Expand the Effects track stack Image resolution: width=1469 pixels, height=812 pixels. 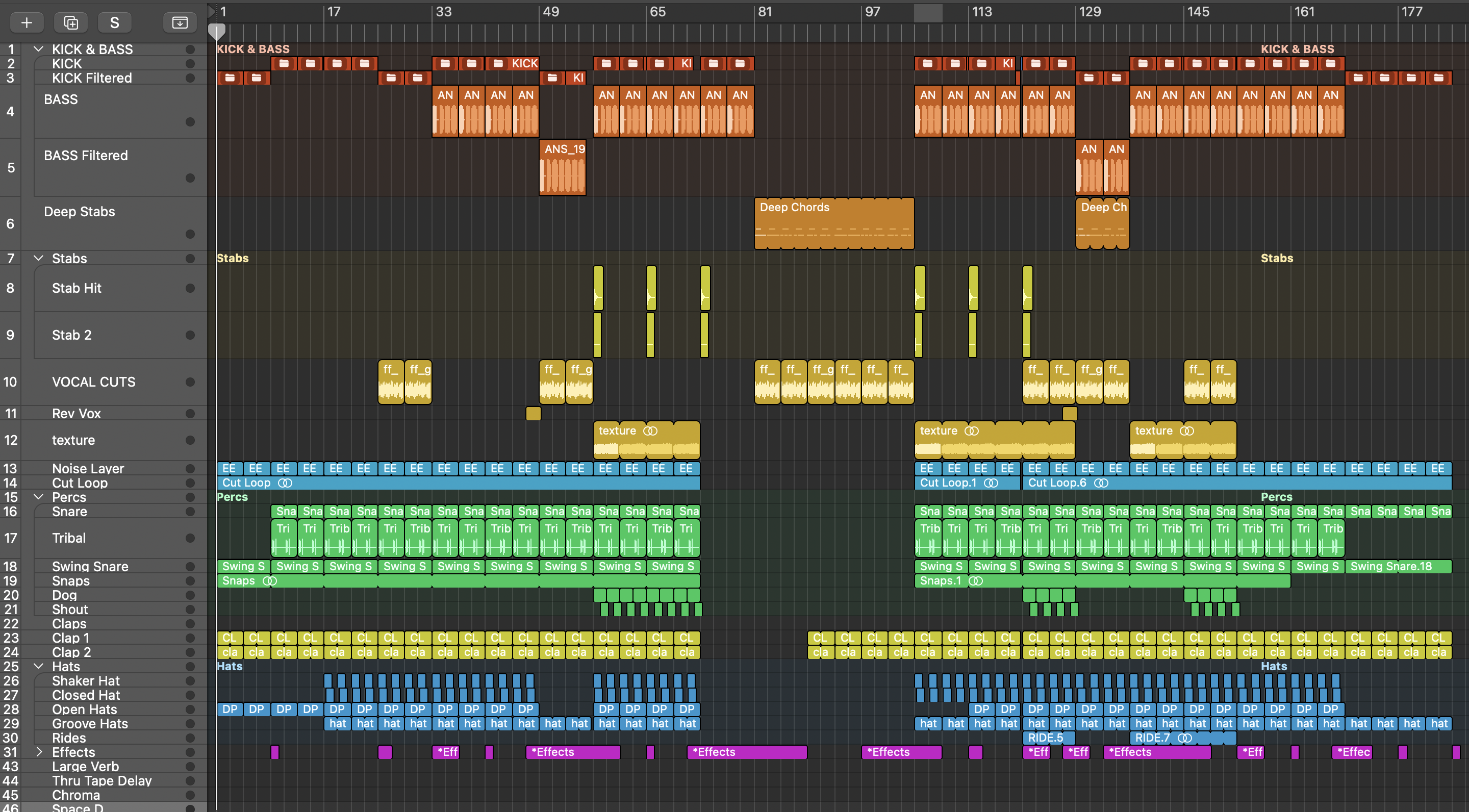point(39,752)
